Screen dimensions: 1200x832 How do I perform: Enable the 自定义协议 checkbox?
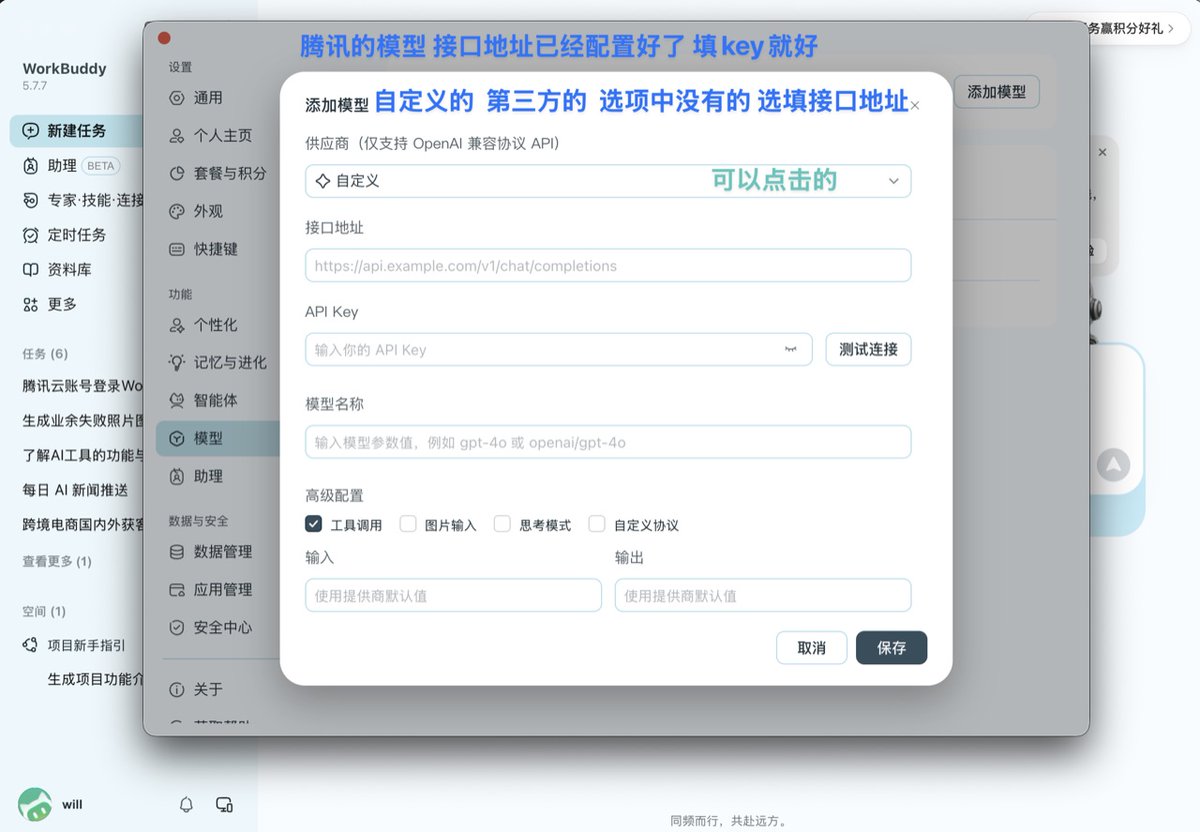597,524
